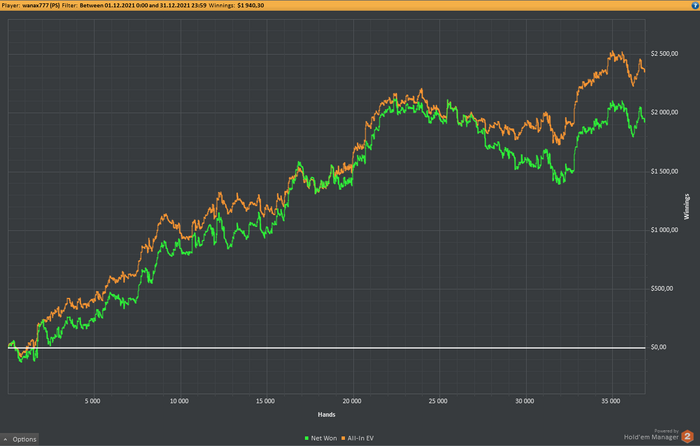Open the blue help question mark icon
The width and height of the screenshot is (700, 446).
pyautogui.click(x=695, y=5)
